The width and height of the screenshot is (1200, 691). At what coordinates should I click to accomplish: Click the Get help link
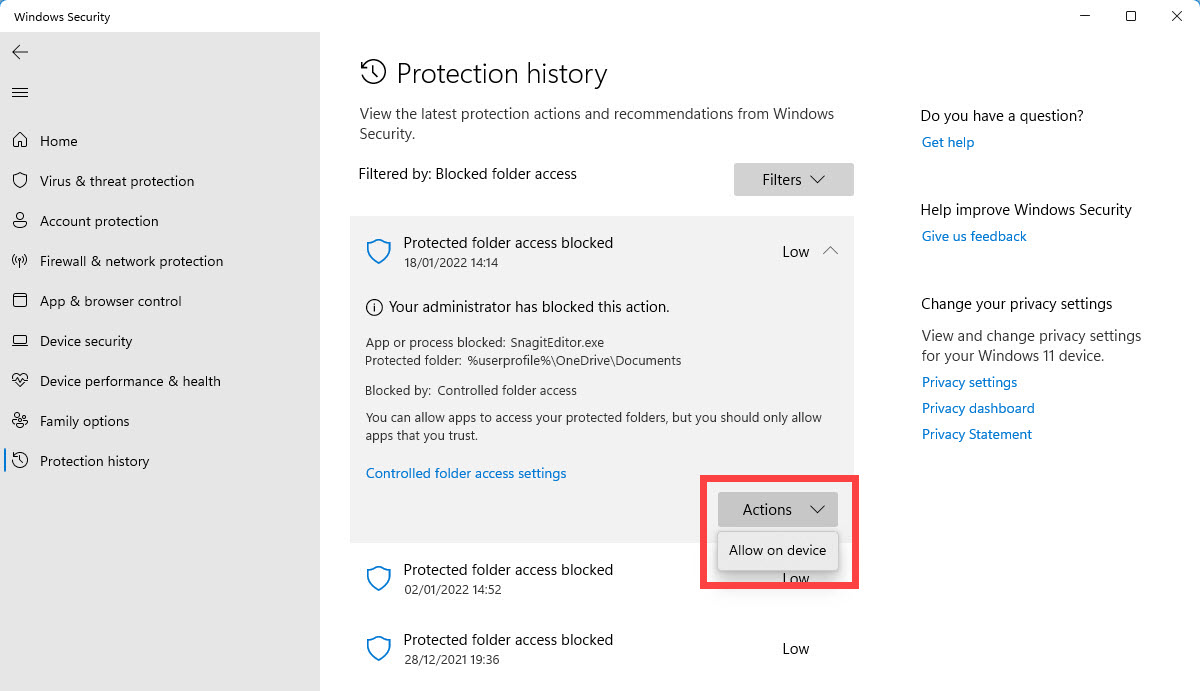coord(947,143)
